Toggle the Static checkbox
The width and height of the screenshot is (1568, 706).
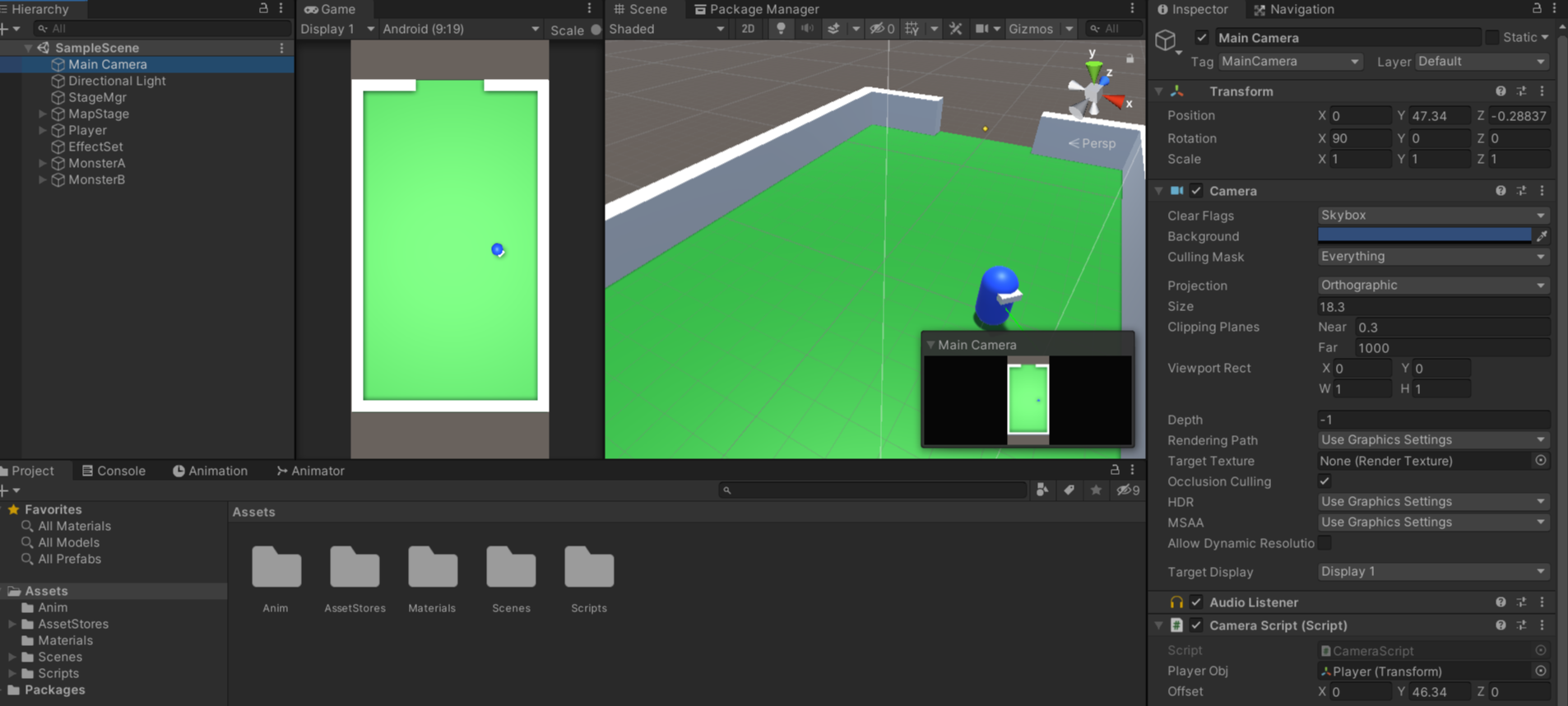click(1491, 38)
